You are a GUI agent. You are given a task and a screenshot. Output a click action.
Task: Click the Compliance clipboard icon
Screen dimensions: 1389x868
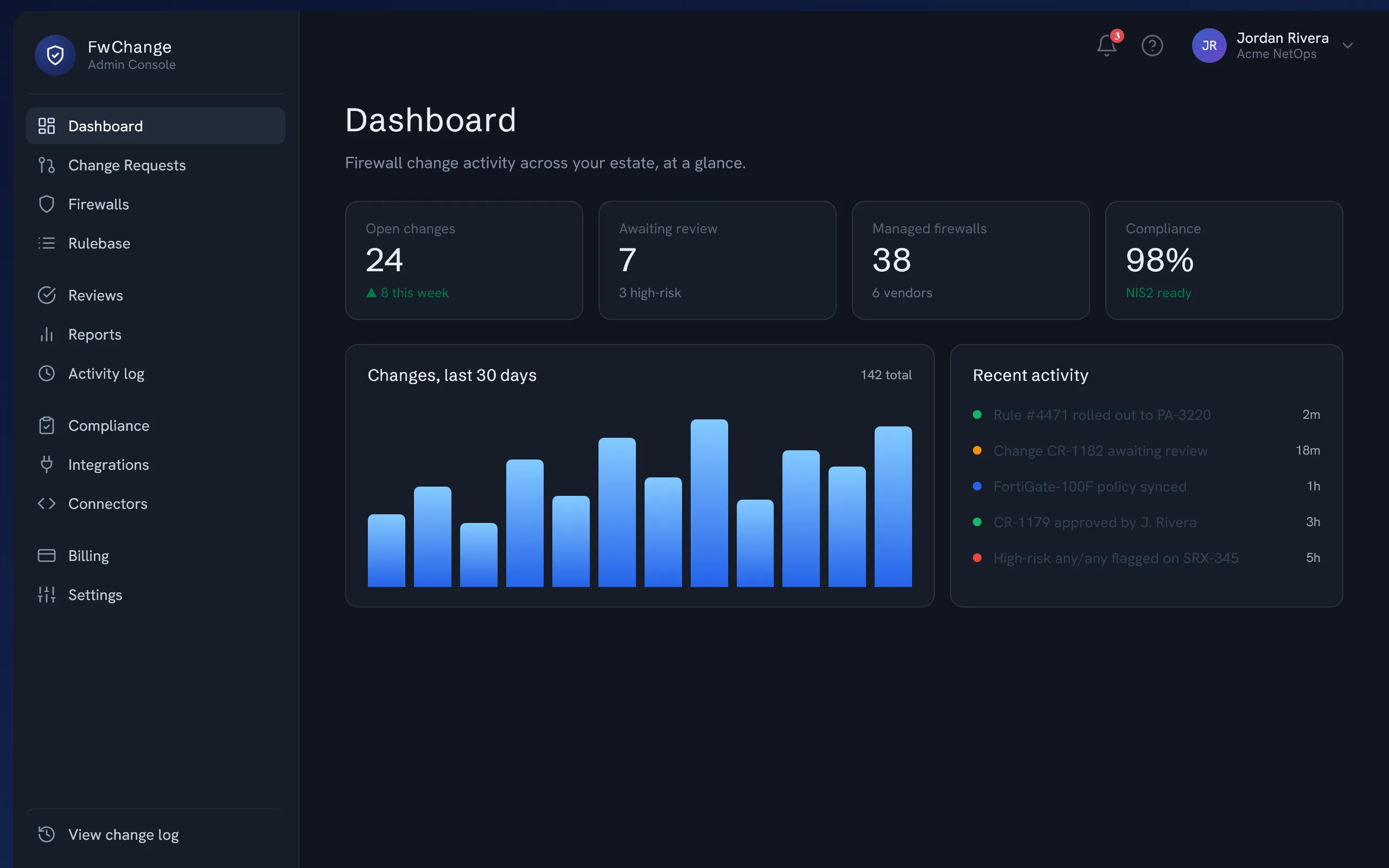click(x=47, y=425)
